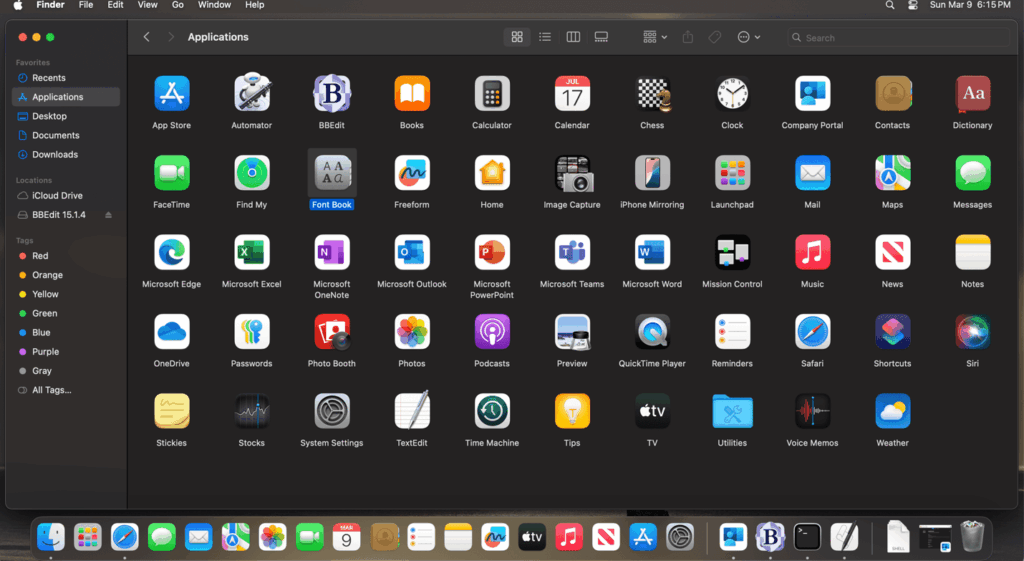
Task: Open the Time Machine app
Action: pos(491,411)
